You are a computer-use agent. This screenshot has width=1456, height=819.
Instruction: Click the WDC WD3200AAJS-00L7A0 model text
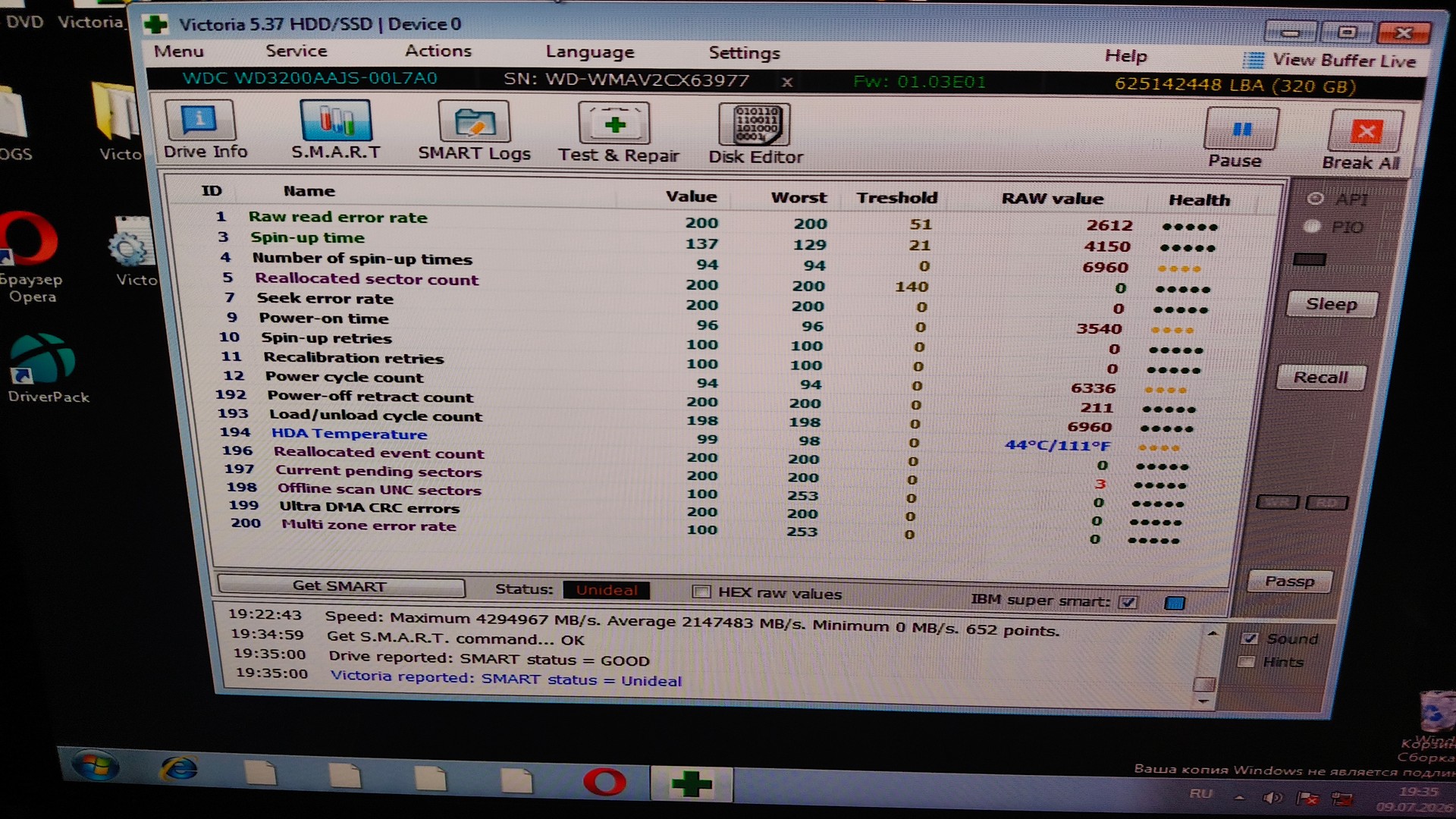pyautogui.click(x=309, y=78)
